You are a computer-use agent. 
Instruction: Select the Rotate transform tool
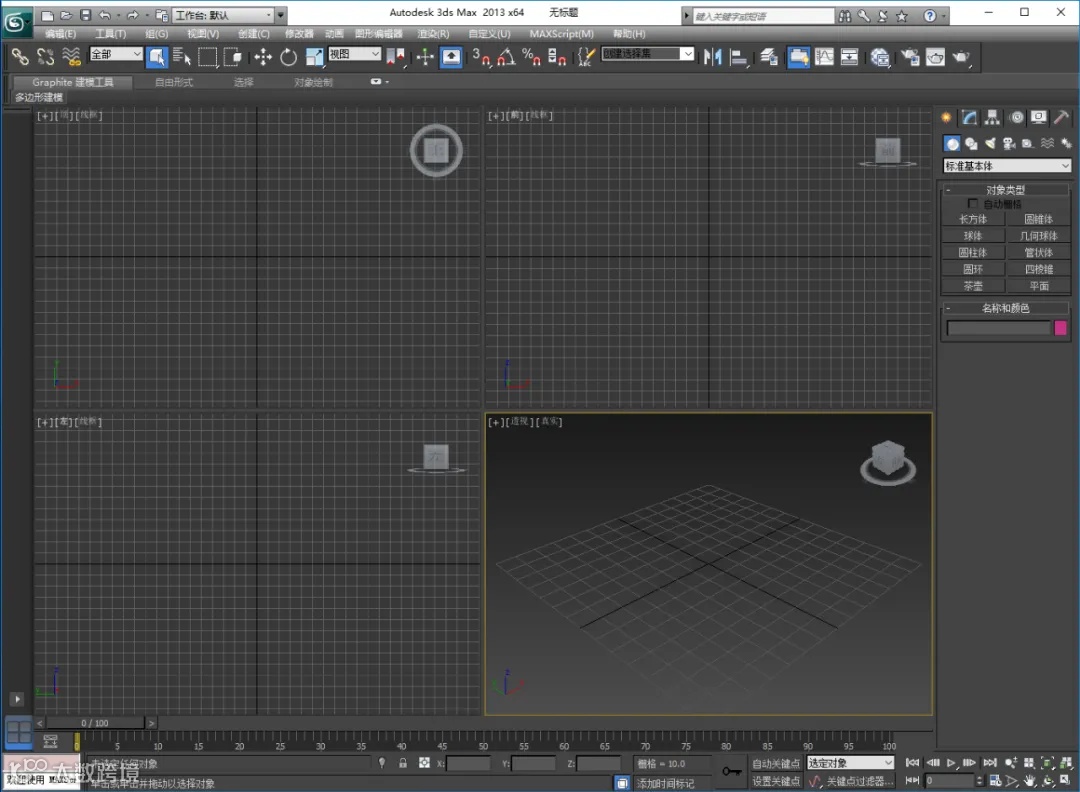[x=289, y=57]
